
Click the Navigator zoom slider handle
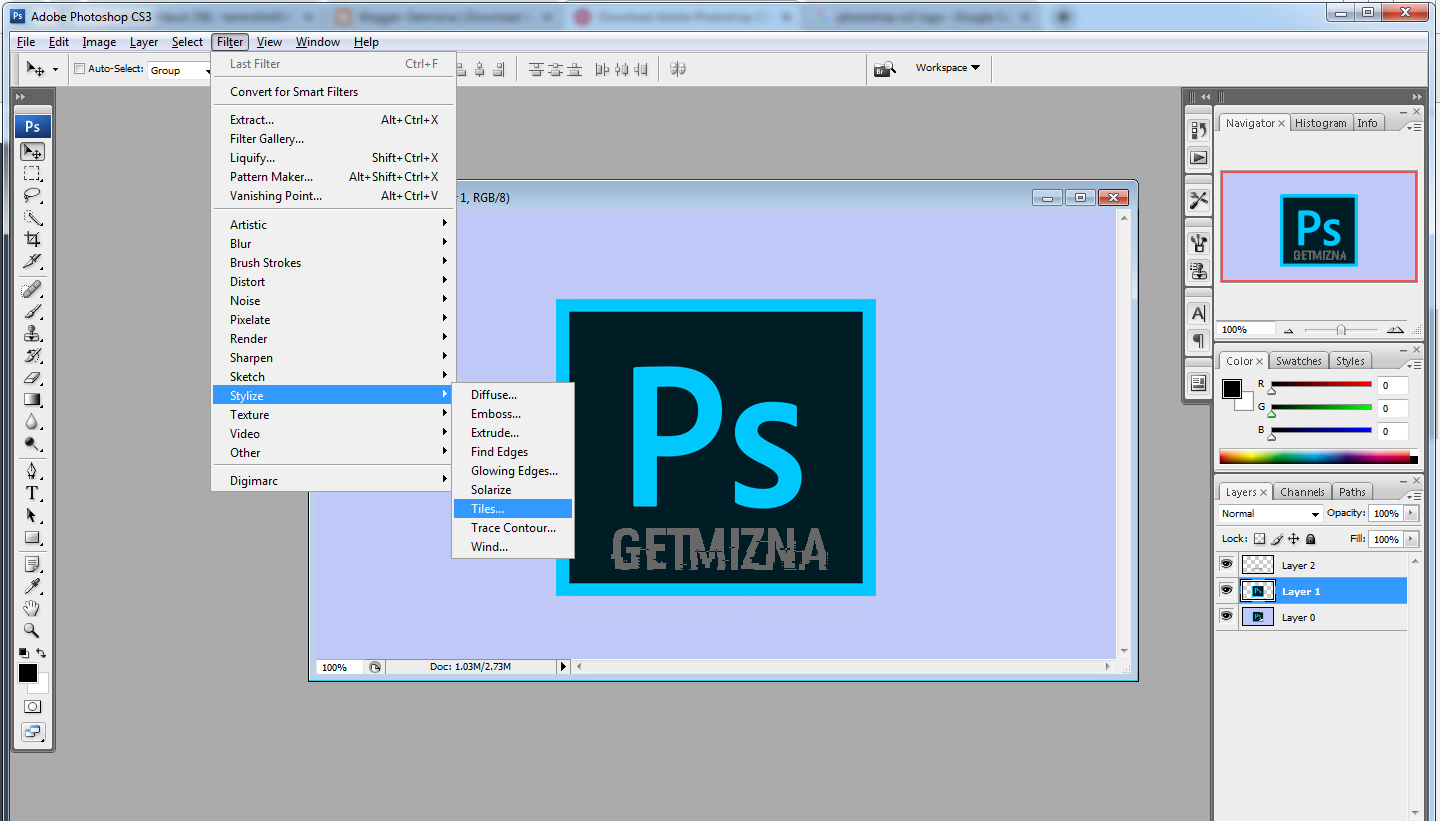pyautogui.click(x=1341, y=330)
